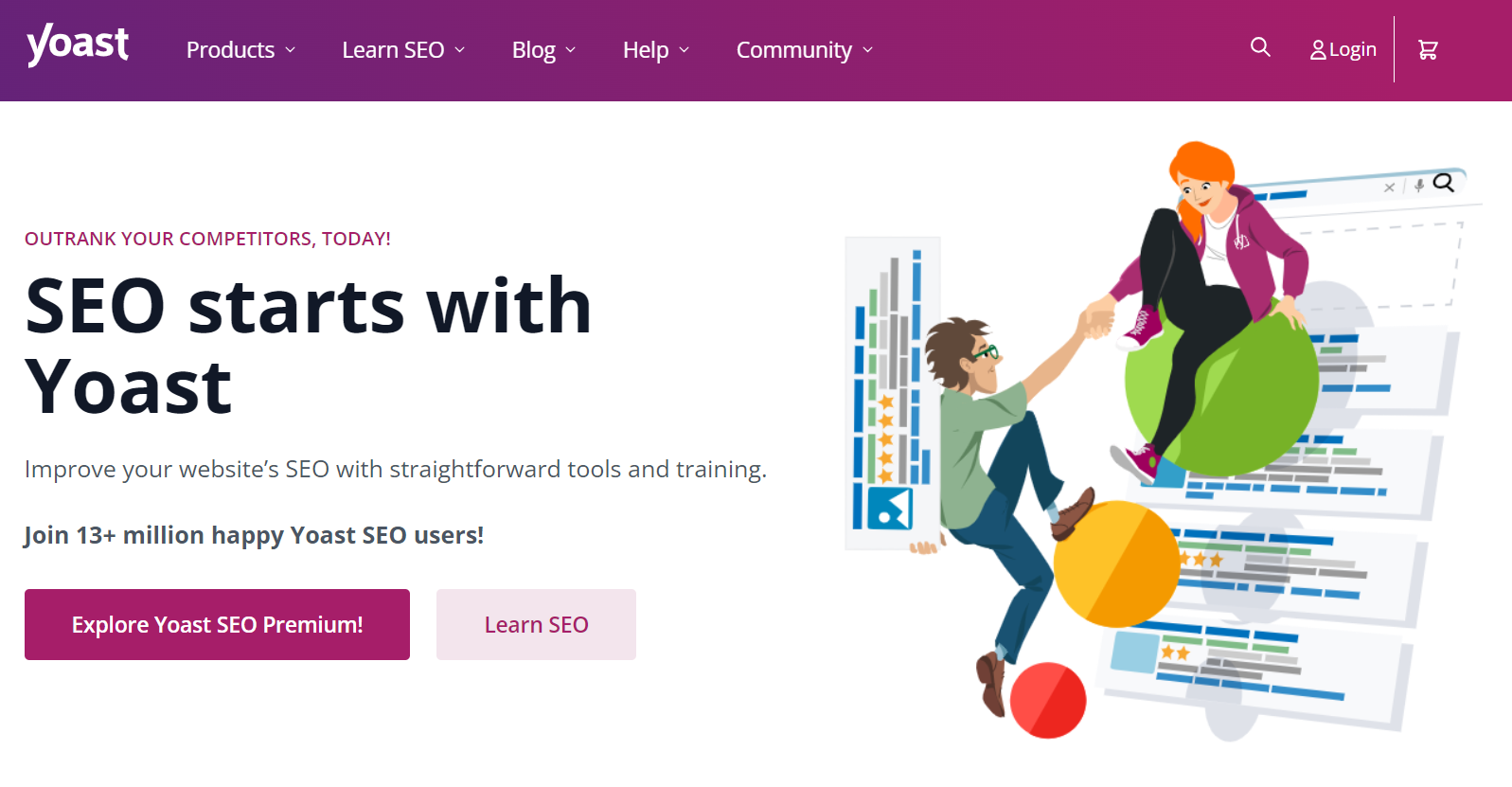The height and width of the screenshot is (787, 1512).
Task: Click the Yoast logo
Action: click(78, 45)
